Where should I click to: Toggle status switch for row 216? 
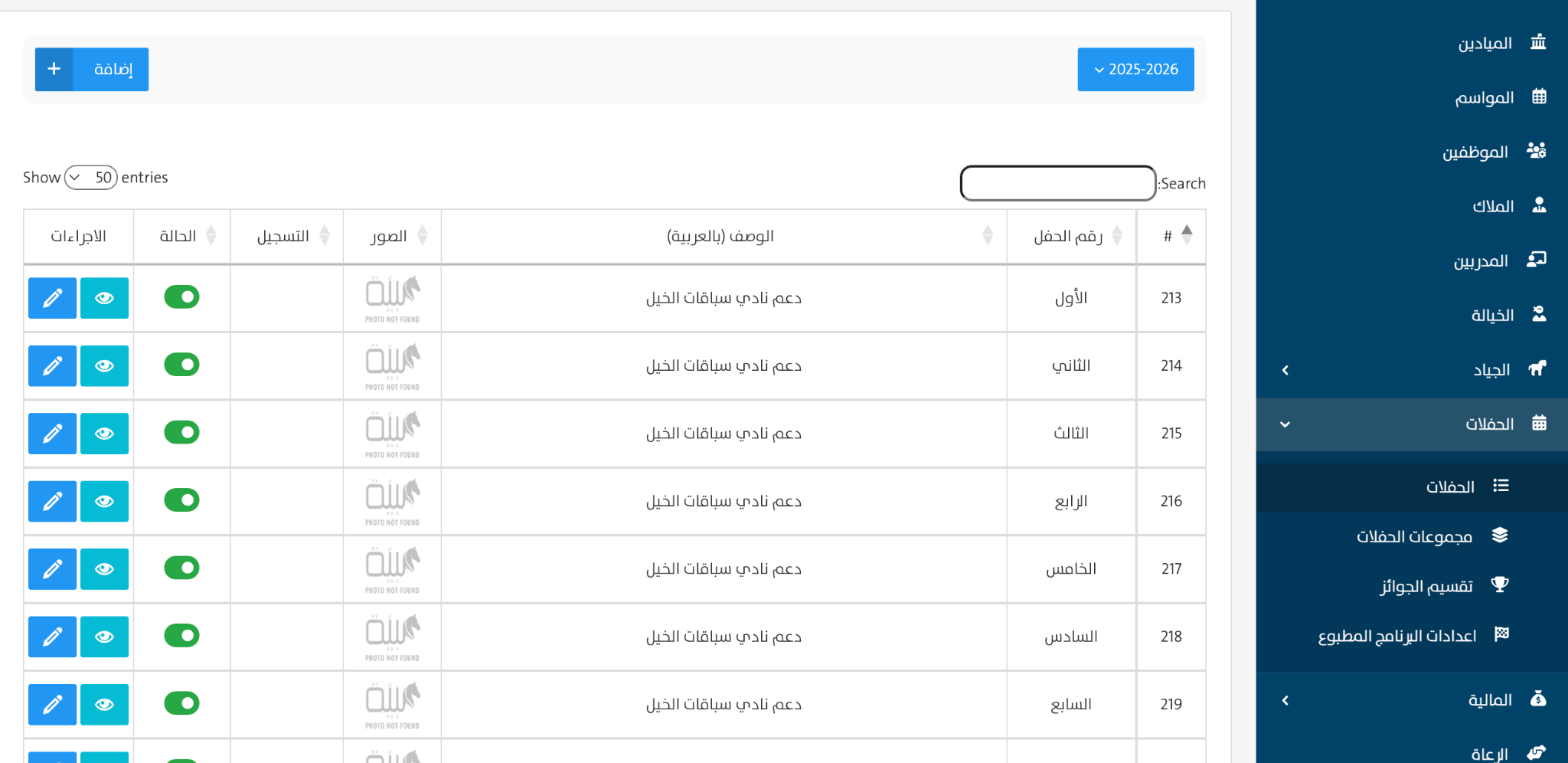(181, 500)
